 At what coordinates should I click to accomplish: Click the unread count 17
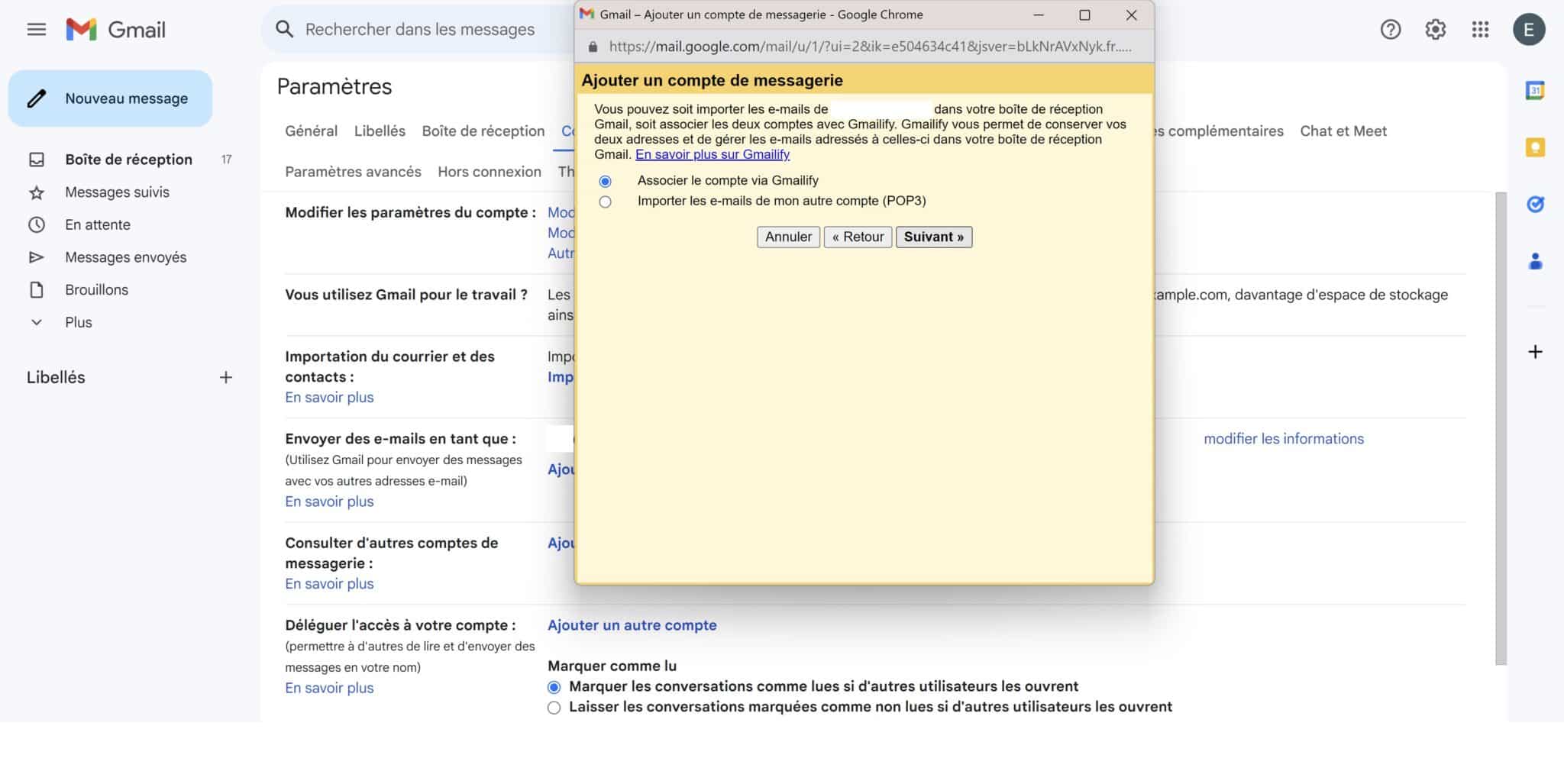(x=226, y=160)
